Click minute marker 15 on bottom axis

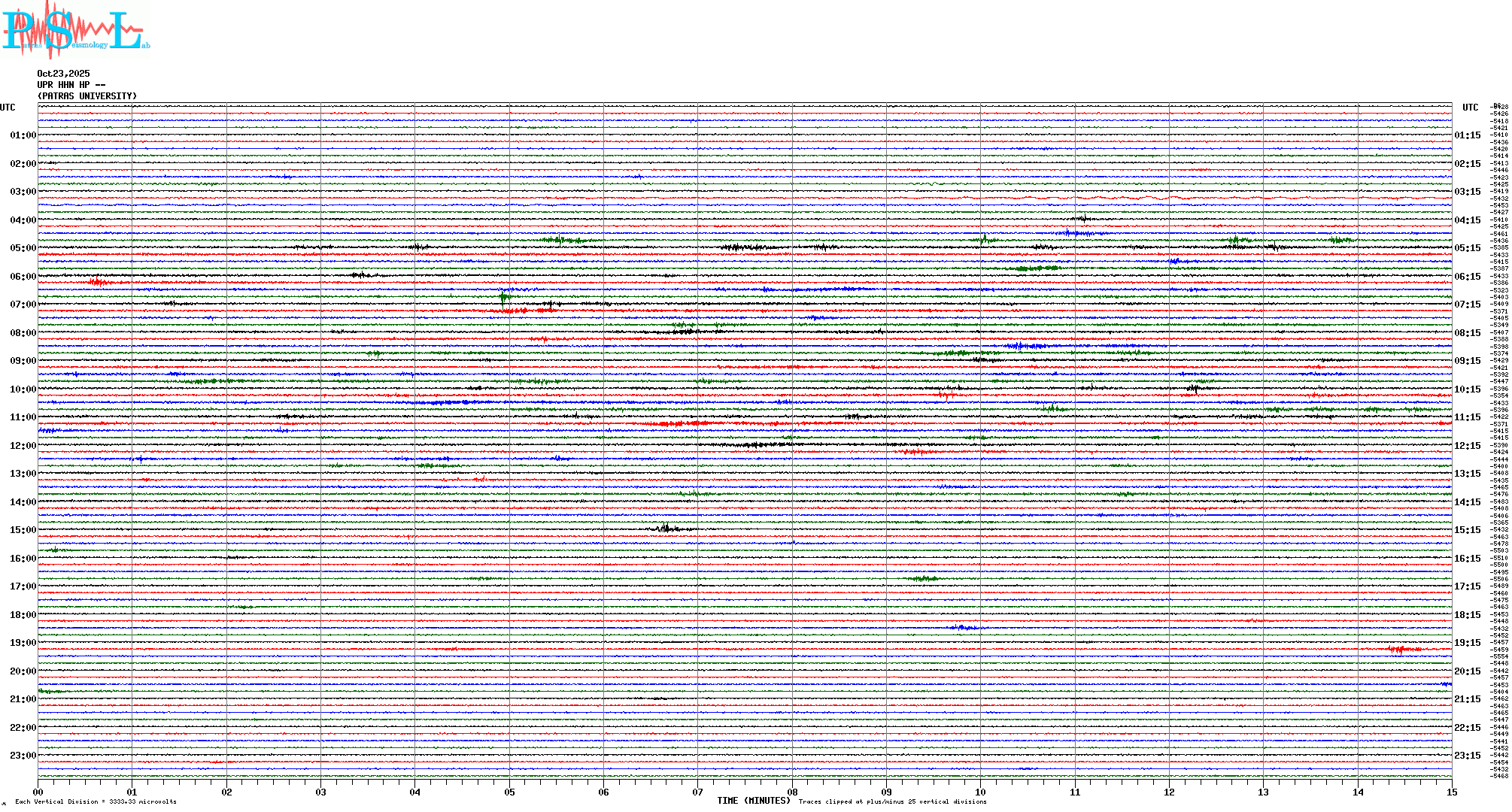coord(1451,792)
